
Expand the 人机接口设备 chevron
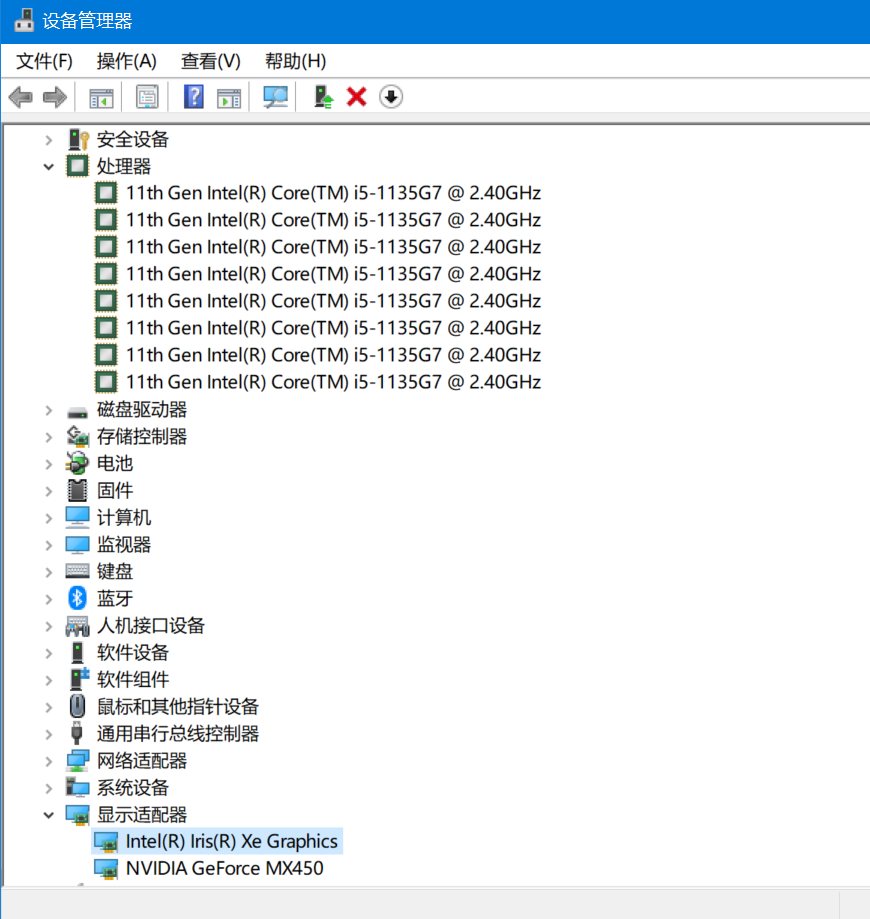[49, 627]
